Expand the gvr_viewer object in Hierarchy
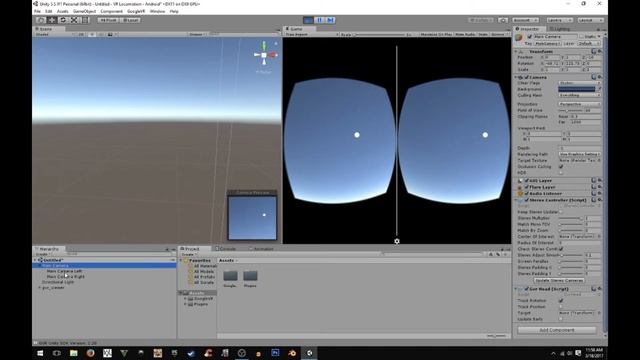 click(x=40, y=288)
